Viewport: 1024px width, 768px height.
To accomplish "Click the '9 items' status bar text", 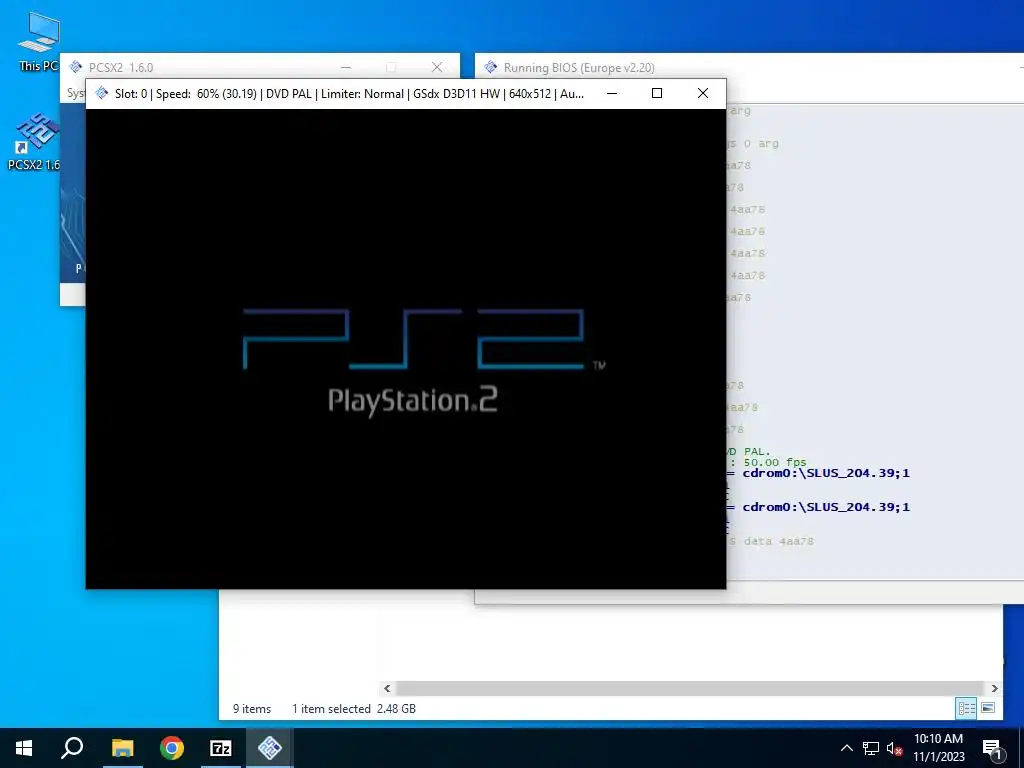I will [x=251, y=709].
